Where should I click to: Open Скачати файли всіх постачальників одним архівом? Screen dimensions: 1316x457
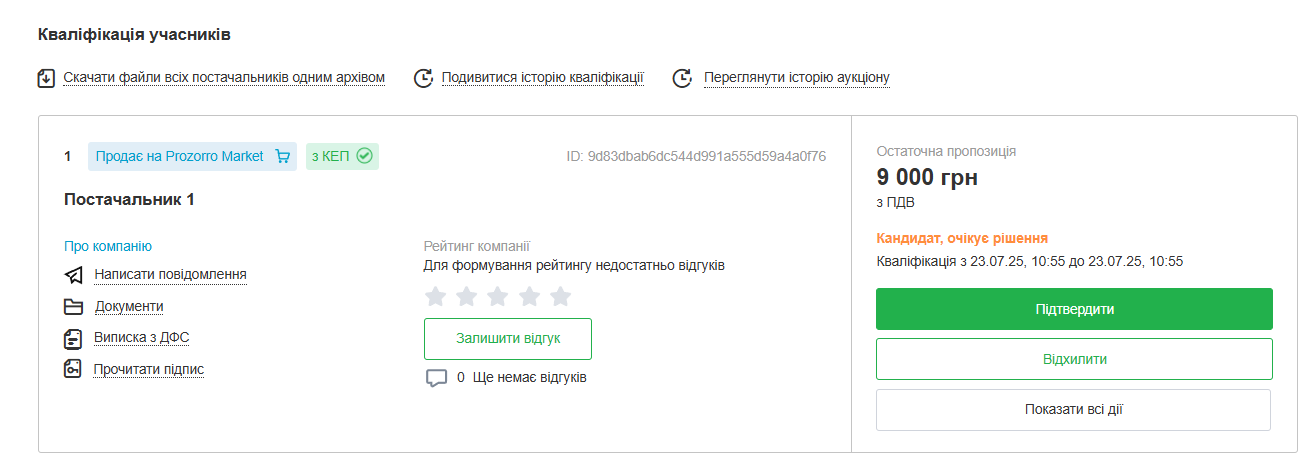224,78
